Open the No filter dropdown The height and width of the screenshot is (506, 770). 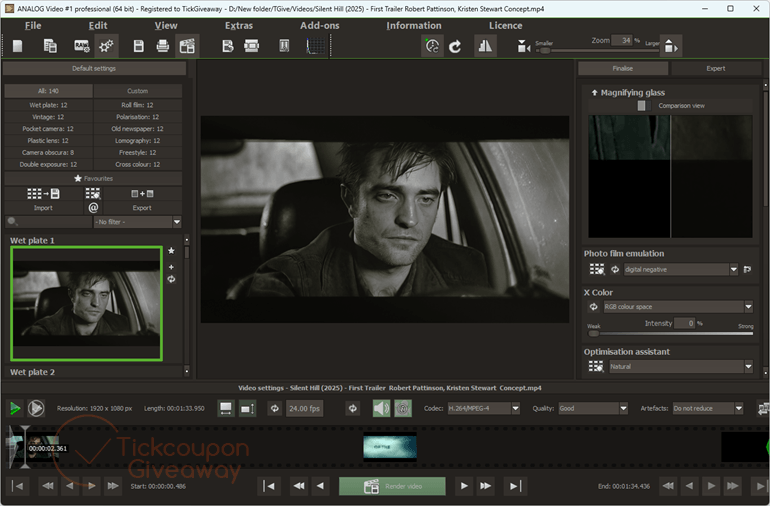point(138,222)
